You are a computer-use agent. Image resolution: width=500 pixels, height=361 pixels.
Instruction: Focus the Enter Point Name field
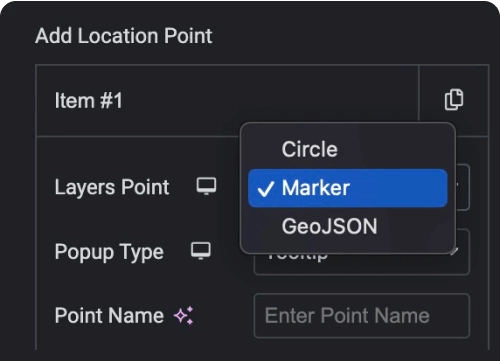[x=362, y=316]
